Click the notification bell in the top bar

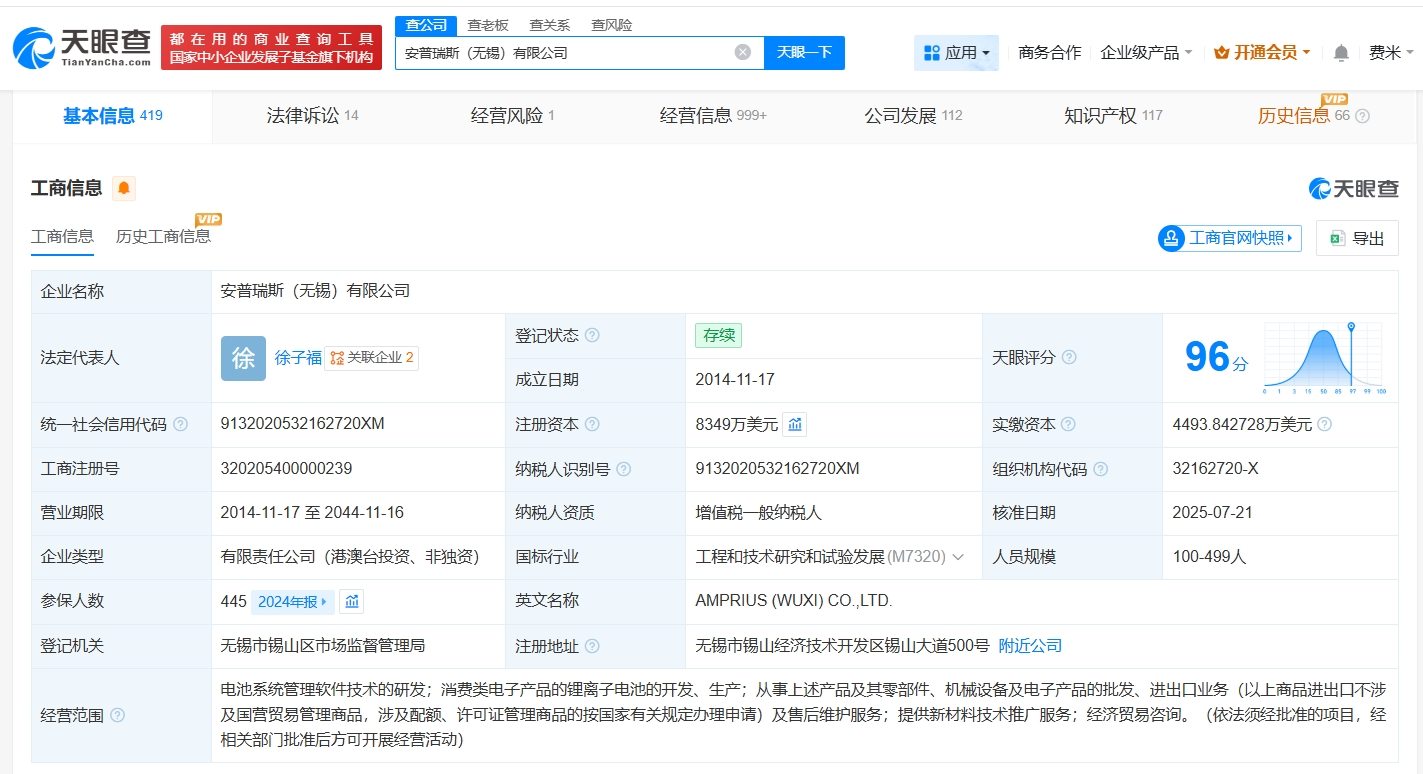pos(1341,53)
